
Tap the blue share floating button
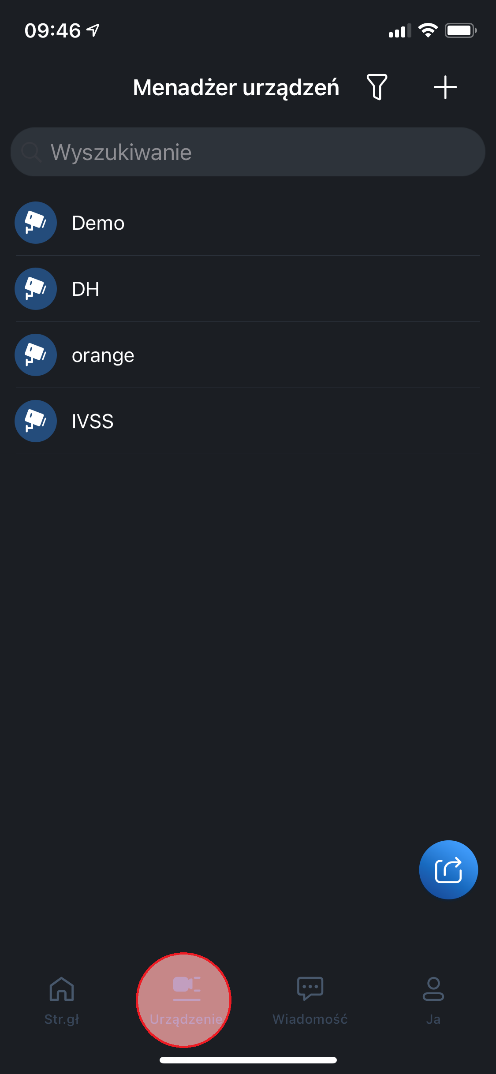(448, 869)
